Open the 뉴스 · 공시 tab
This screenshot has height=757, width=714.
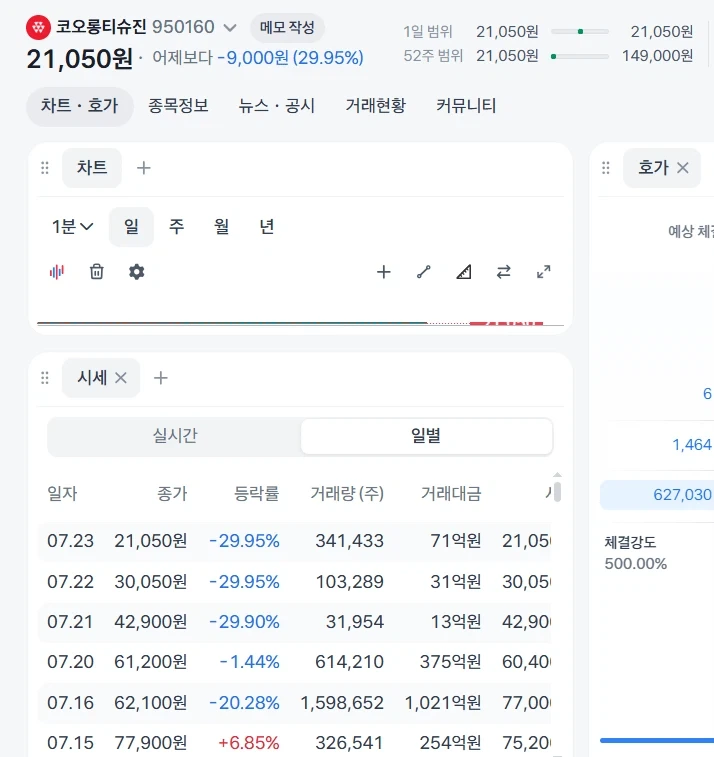tap(277, 106)
